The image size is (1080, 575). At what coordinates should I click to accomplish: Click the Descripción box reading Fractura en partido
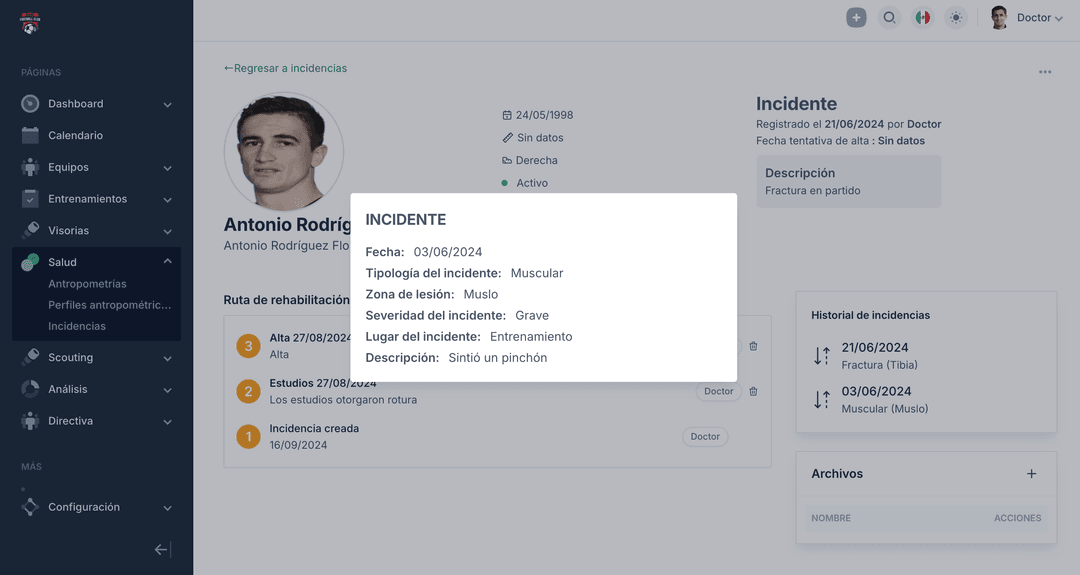[x=849, y=181]
